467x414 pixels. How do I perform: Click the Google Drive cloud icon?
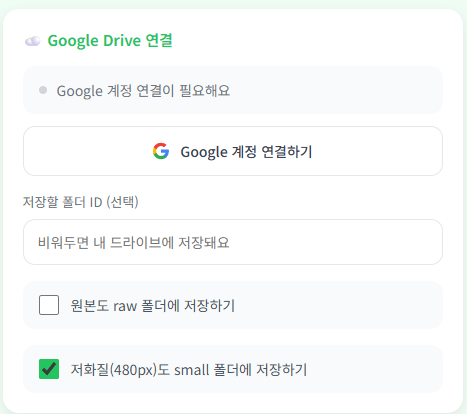point(33,41)
